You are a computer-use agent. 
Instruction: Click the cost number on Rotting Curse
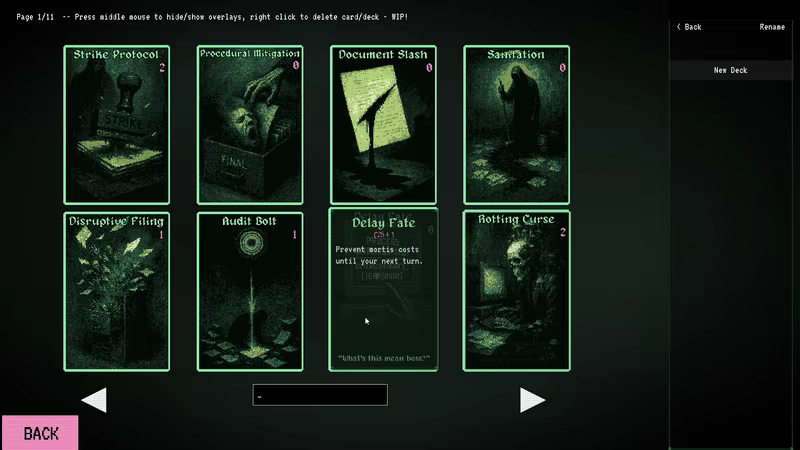click(563, 233)
